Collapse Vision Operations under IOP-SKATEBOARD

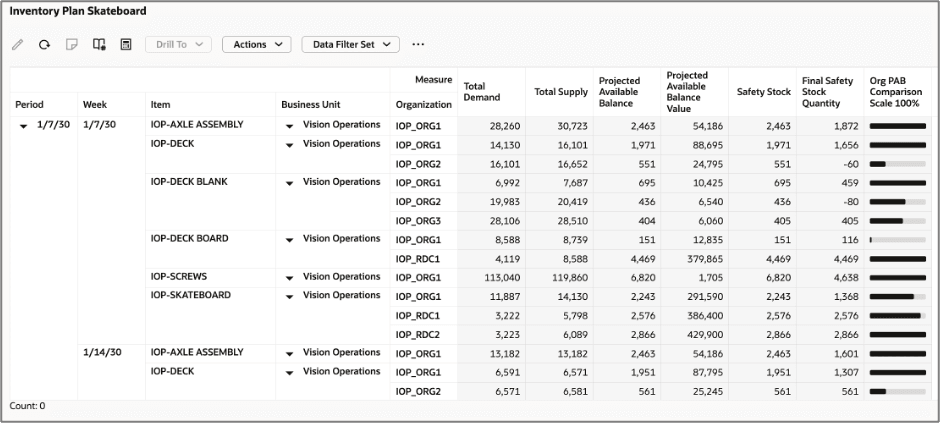[x=290, y=297]
